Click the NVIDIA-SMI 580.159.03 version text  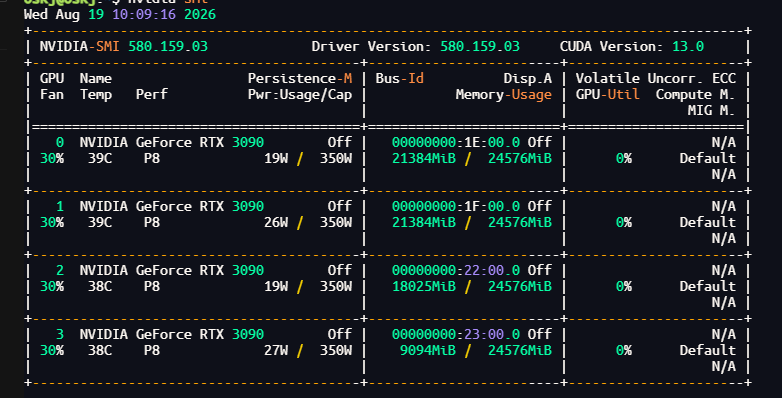coord(124,46)
